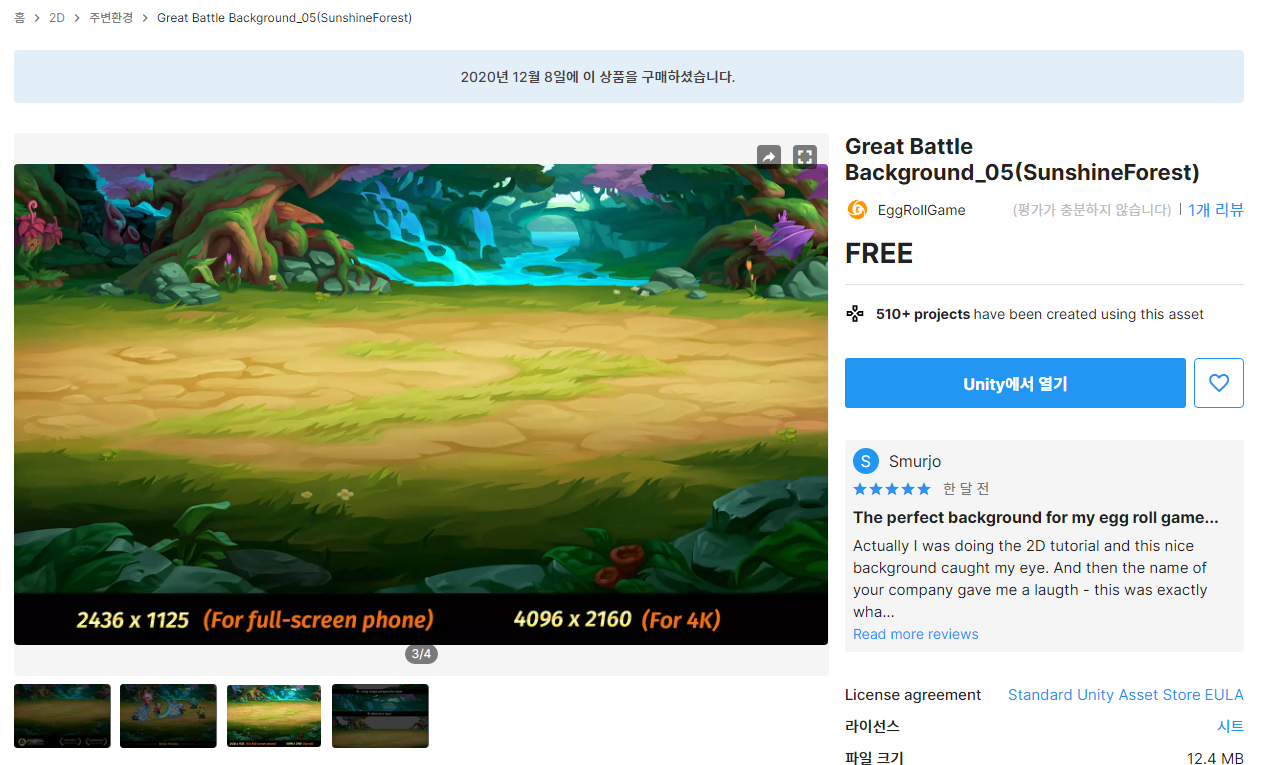1265x765 pixels.
Task: Open 2D breadcrumb category
Action: [x=57, y=18]
